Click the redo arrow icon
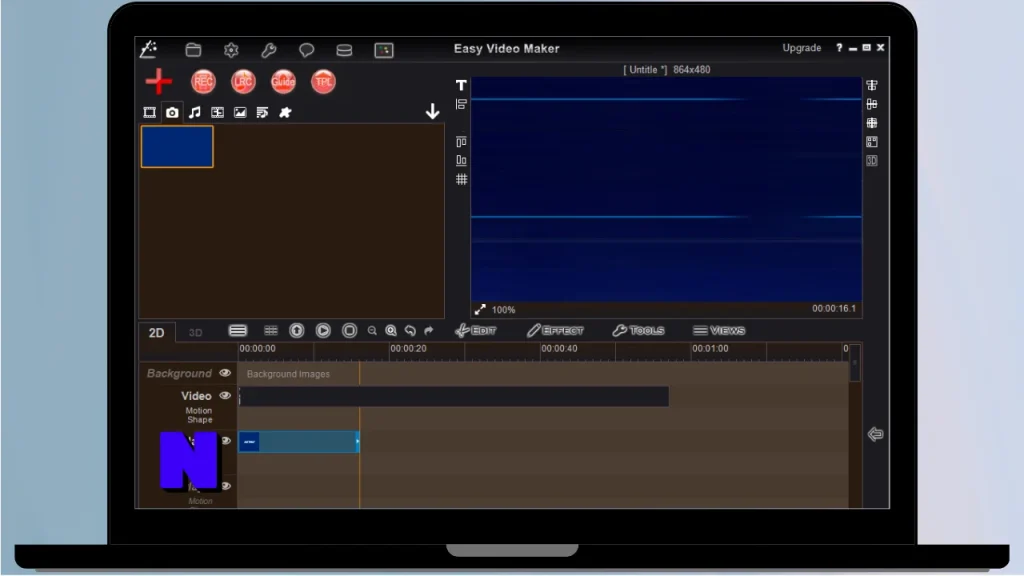This screenshot has height=576, width=1024. pos(428,330)
